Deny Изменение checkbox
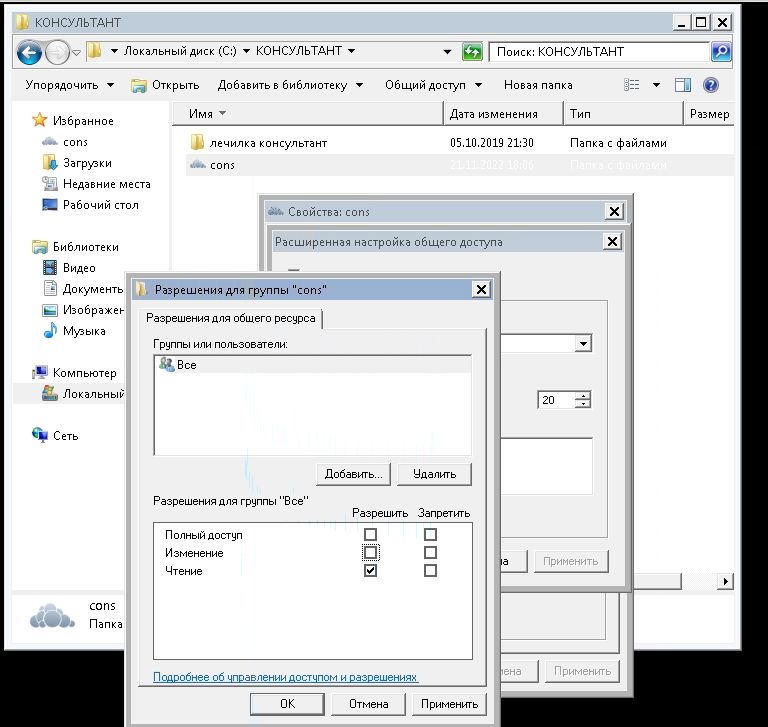 point(430,553)
